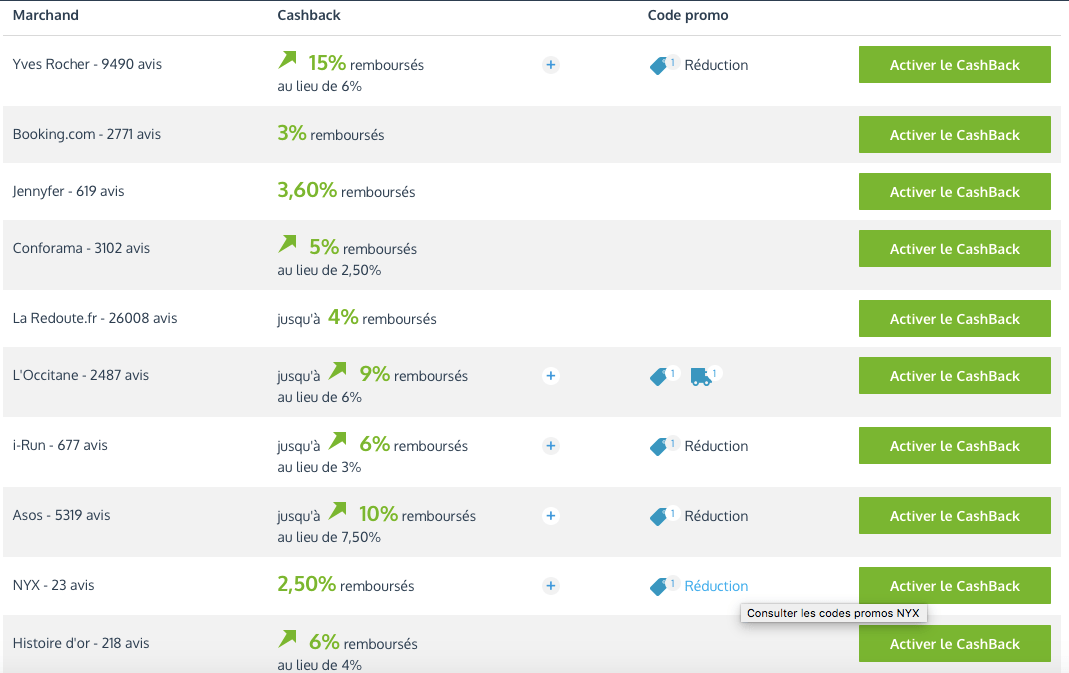Activate CashBack for La Redoute.fr
This screenshot has height=673, width=1069.
(x=954, y=319)
